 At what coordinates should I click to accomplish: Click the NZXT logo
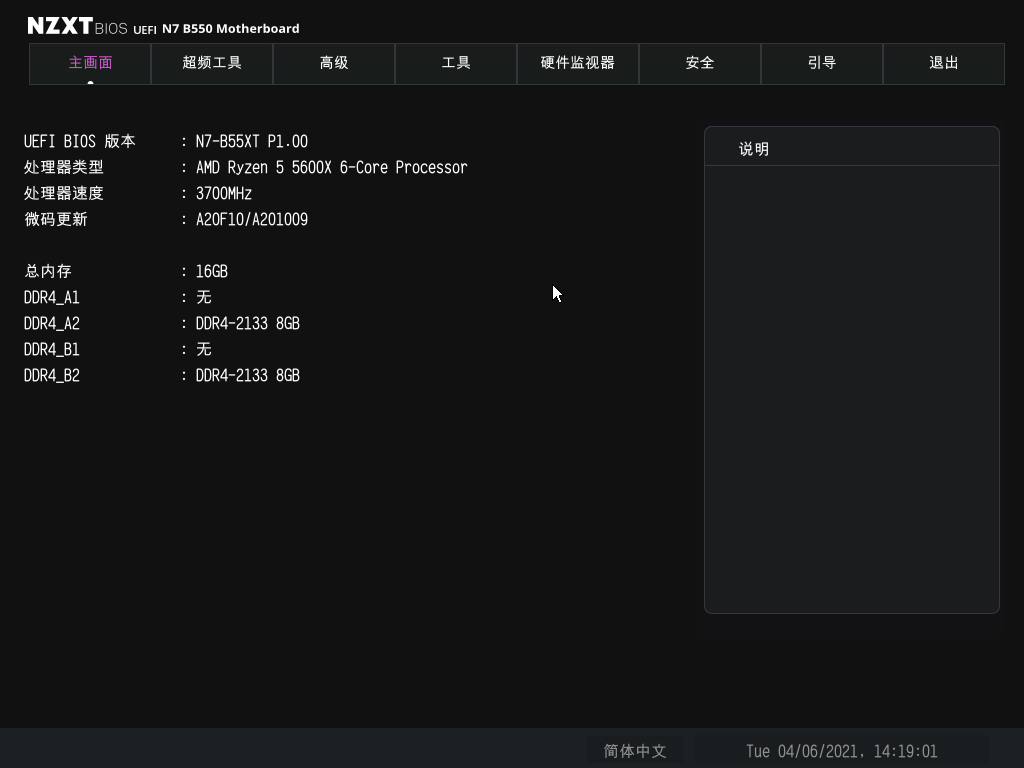(60, 26)
